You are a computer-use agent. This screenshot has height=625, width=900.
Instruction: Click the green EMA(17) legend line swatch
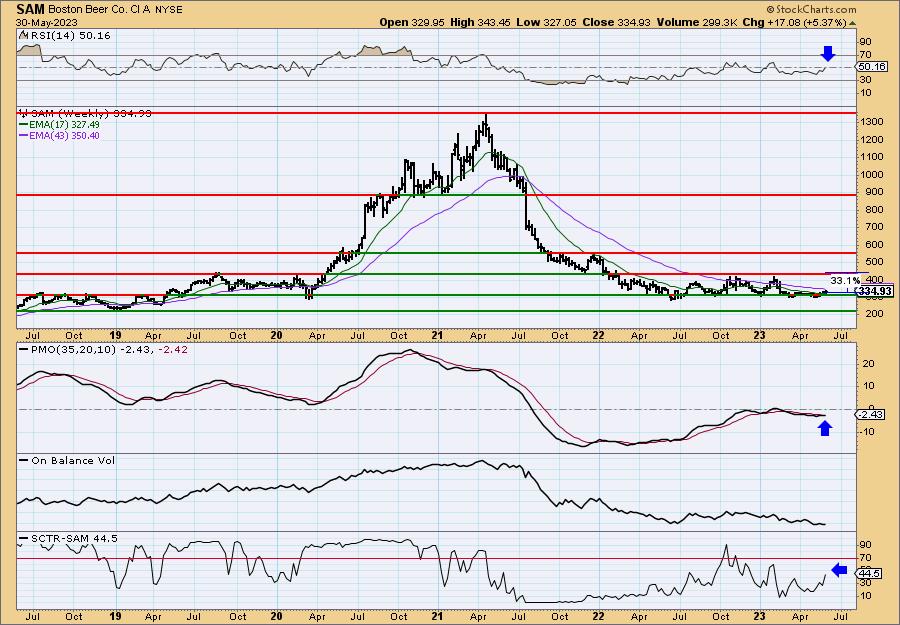(24, 125)
